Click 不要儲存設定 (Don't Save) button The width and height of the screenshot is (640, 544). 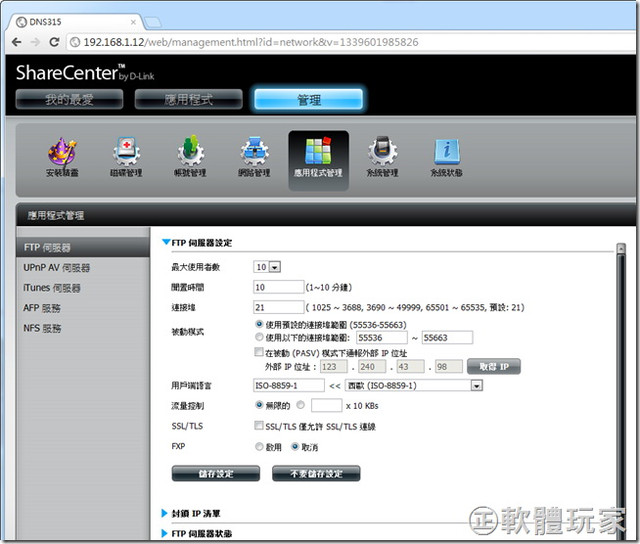click(316, 473)
